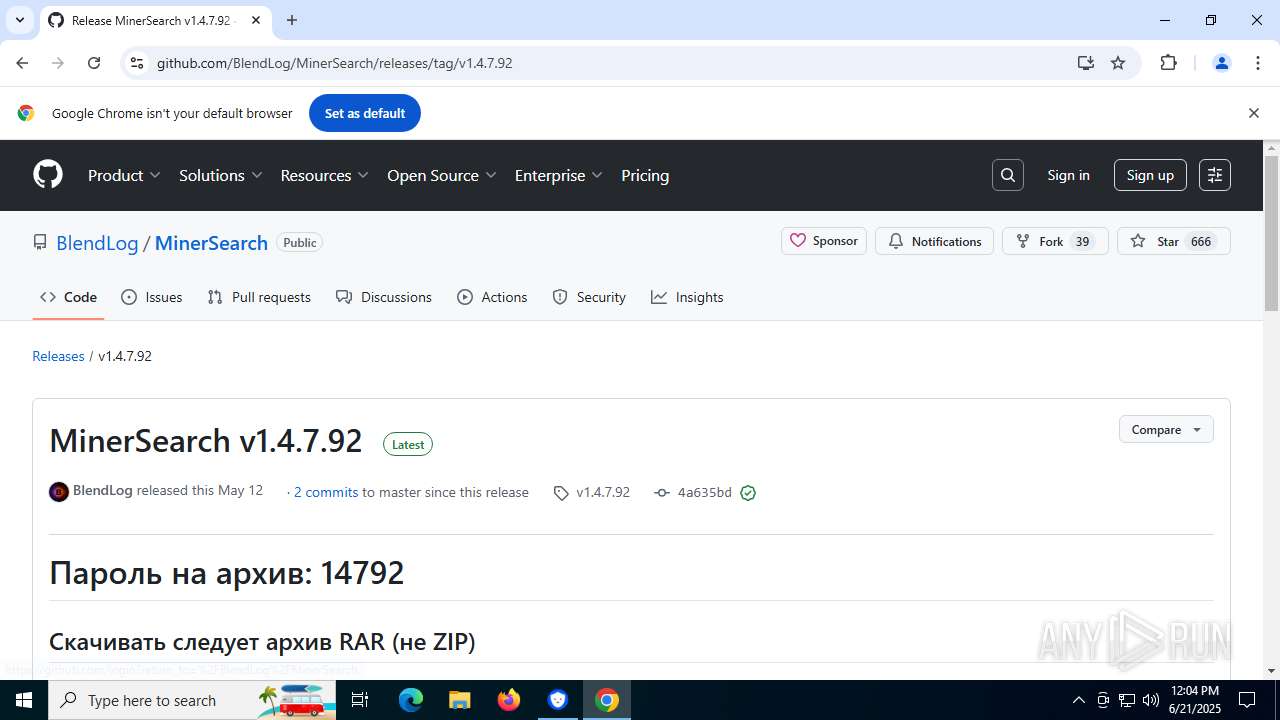Click the Notifications bell button
The width and height of the screenshot is (1280, 720).
point(935,241)
